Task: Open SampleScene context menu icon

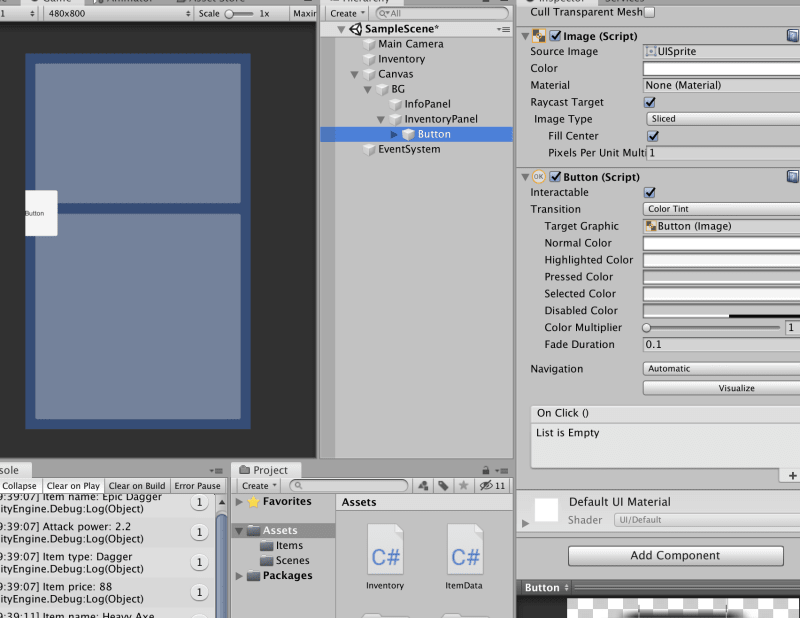Action: click(504, 30)
